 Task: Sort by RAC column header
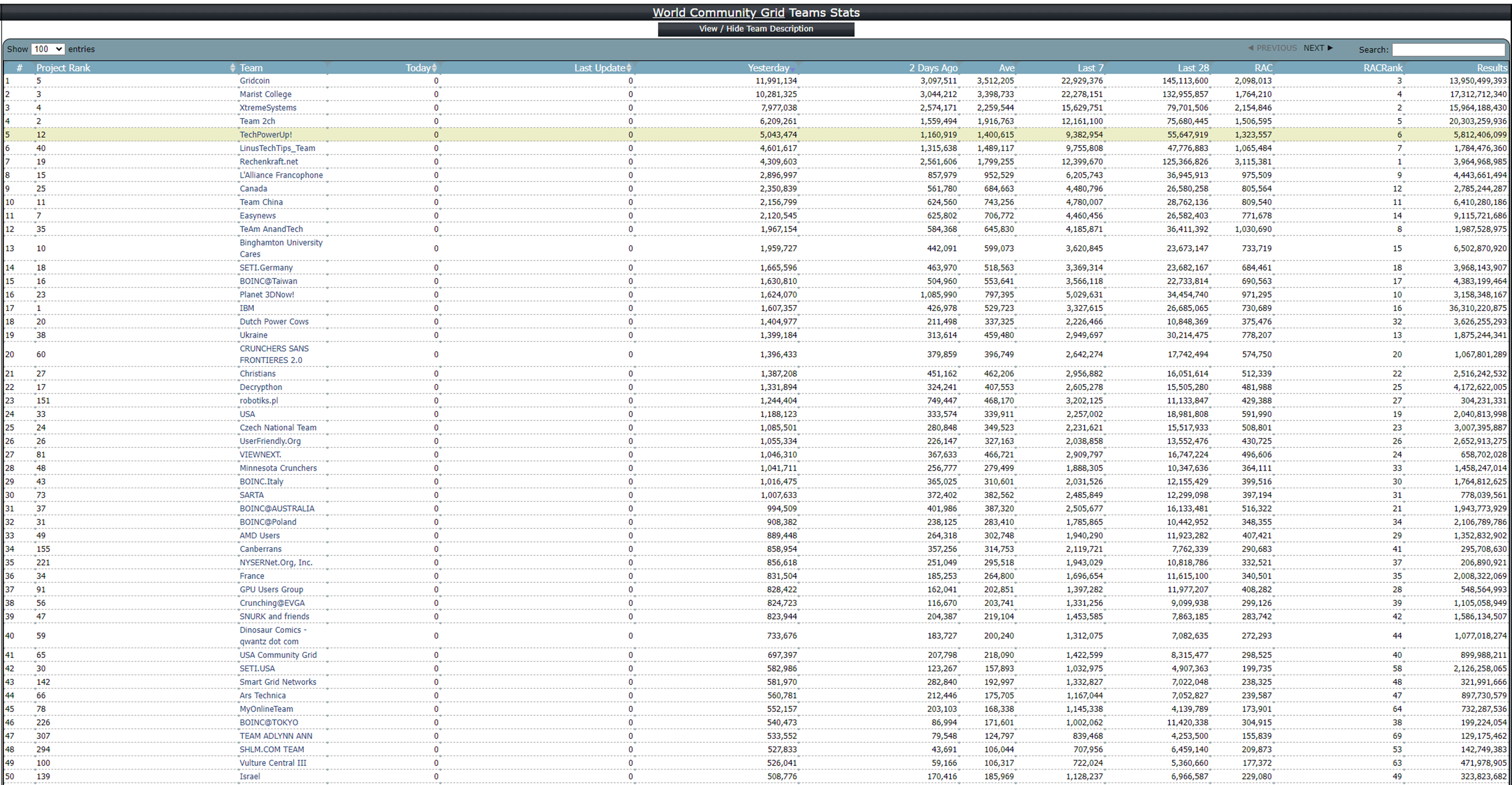1263,68
